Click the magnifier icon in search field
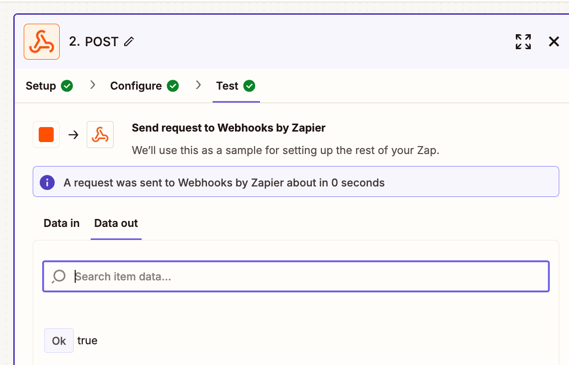569x365 pixels. tap(58, 276)
